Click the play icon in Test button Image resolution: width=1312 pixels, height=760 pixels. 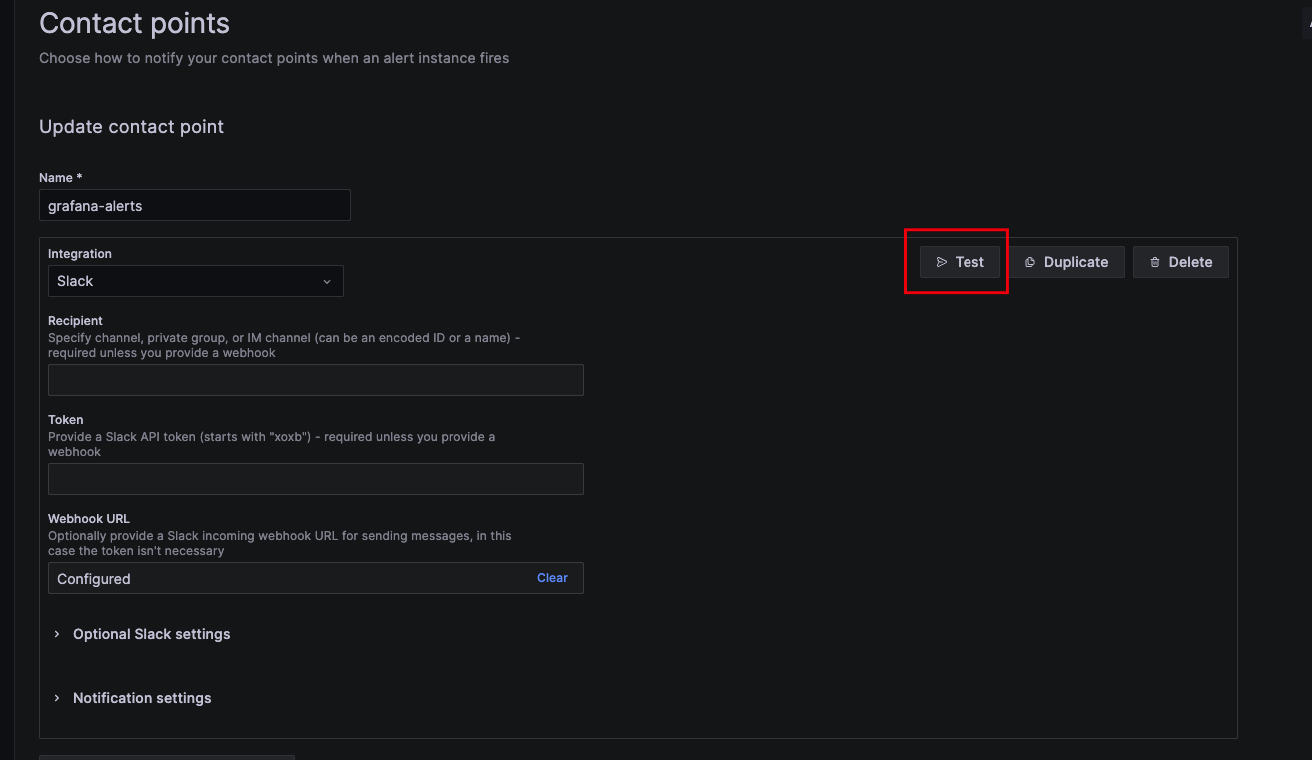coord(941,262)
